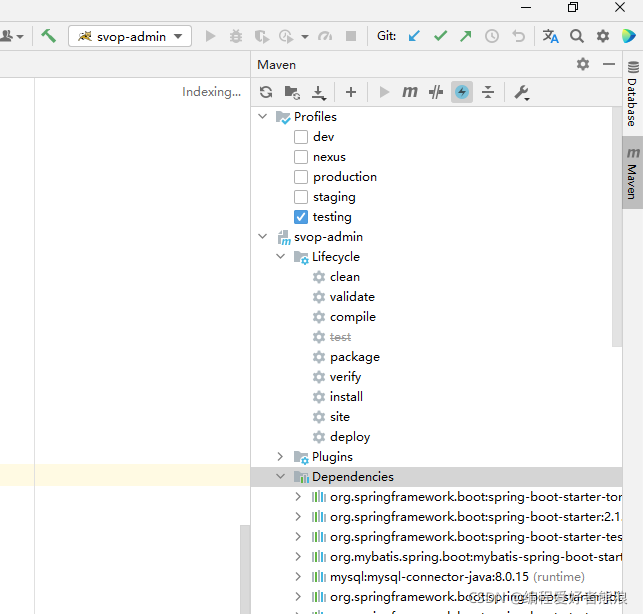Screen dimensions: 643x614
Task: Execute Maven goal m icon
Action: coord(409,92)
